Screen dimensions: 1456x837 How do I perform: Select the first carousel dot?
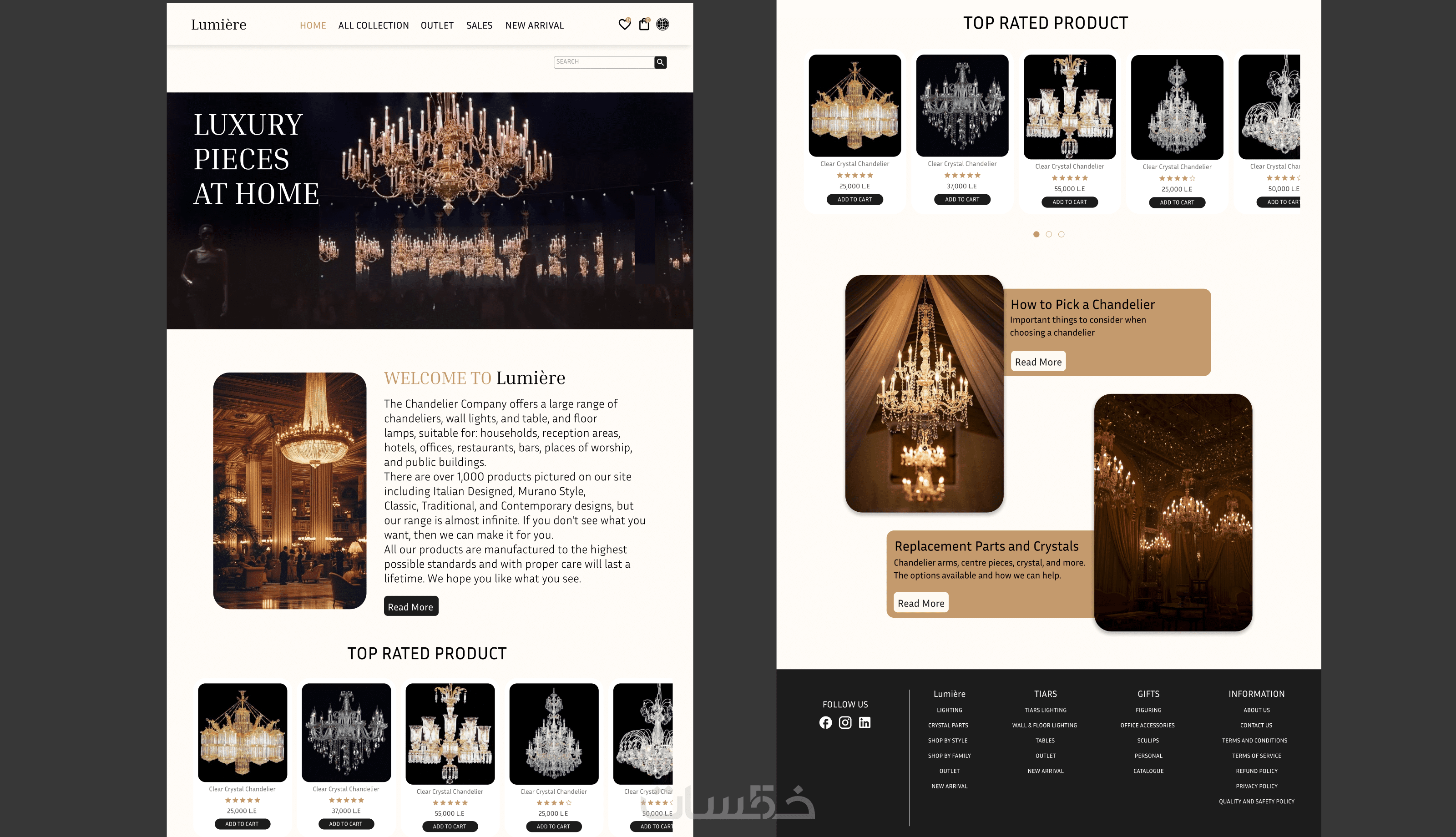pos(1036,234)
